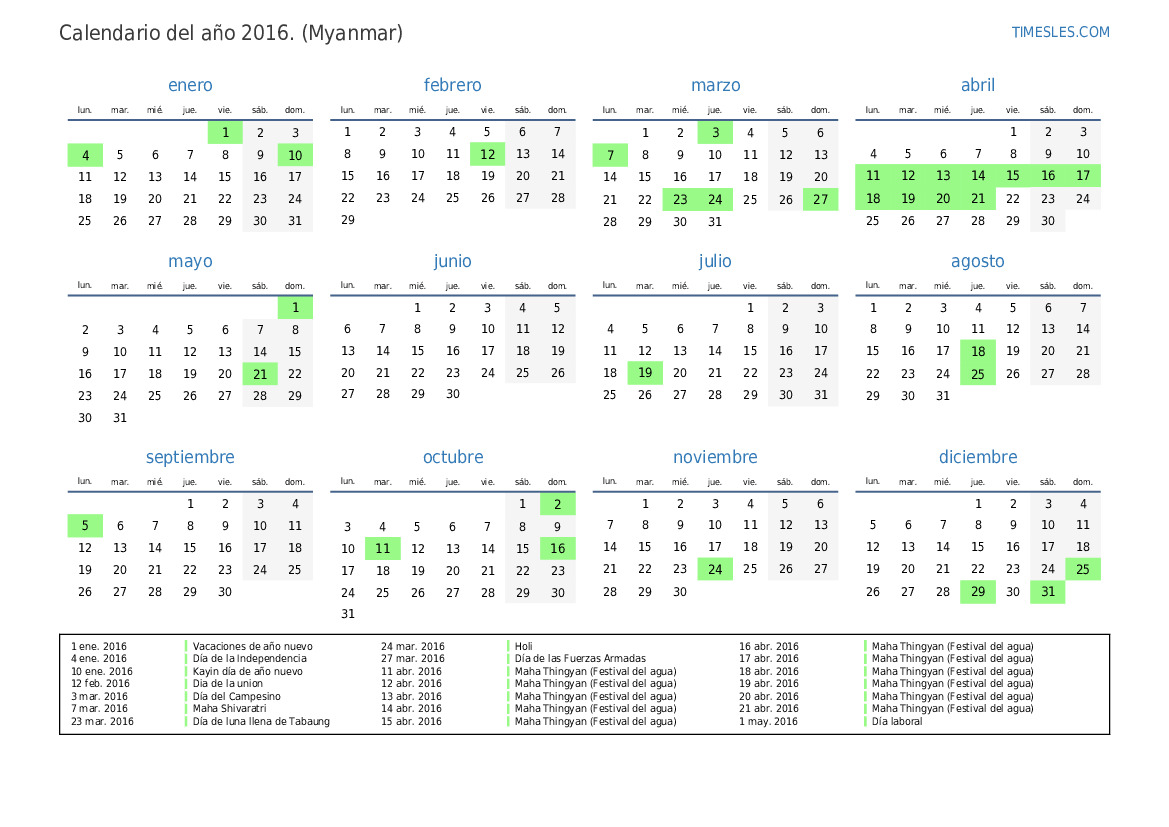Click highlighted day 18 in agosto
Screen dimensions: 1169x827
pos(977,351)
